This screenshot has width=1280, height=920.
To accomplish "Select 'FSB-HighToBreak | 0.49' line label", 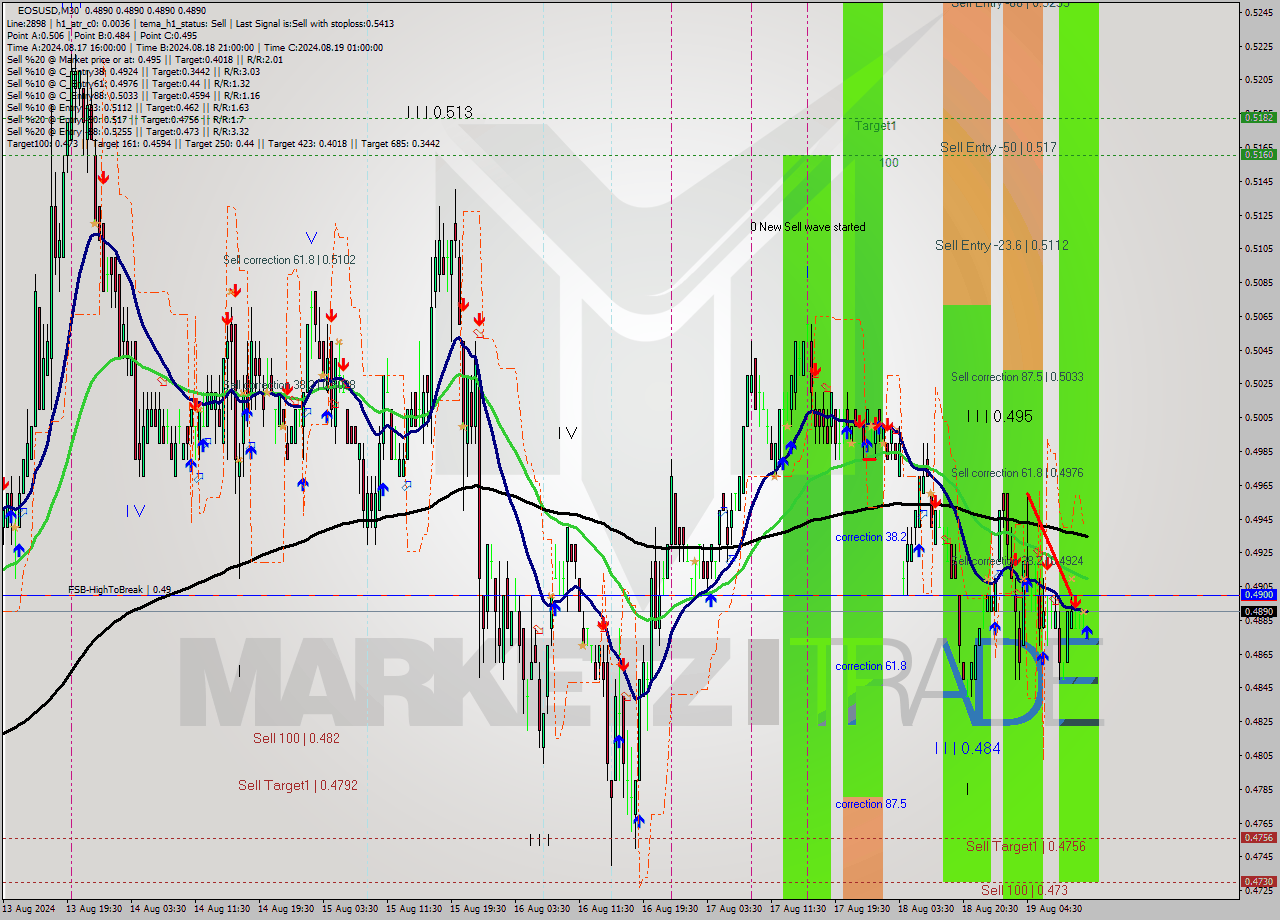I will 120,590.
